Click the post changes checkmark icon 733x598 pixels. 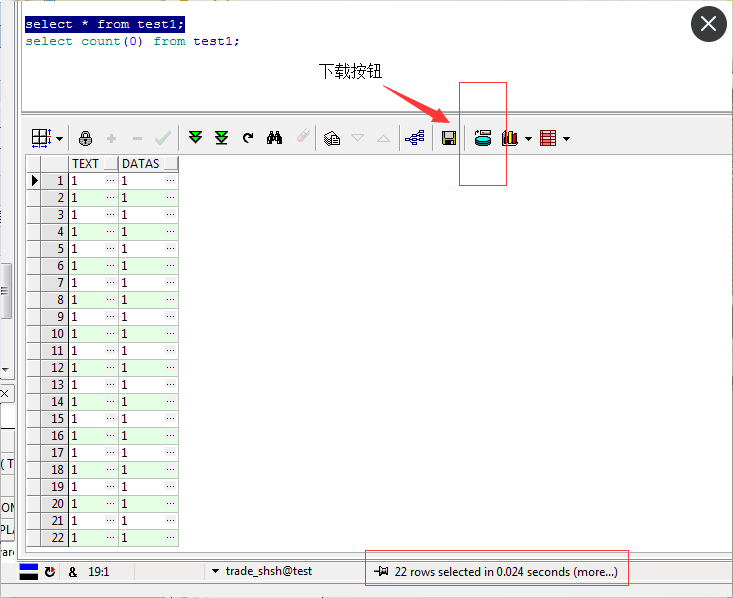click(x=163, y=138)
